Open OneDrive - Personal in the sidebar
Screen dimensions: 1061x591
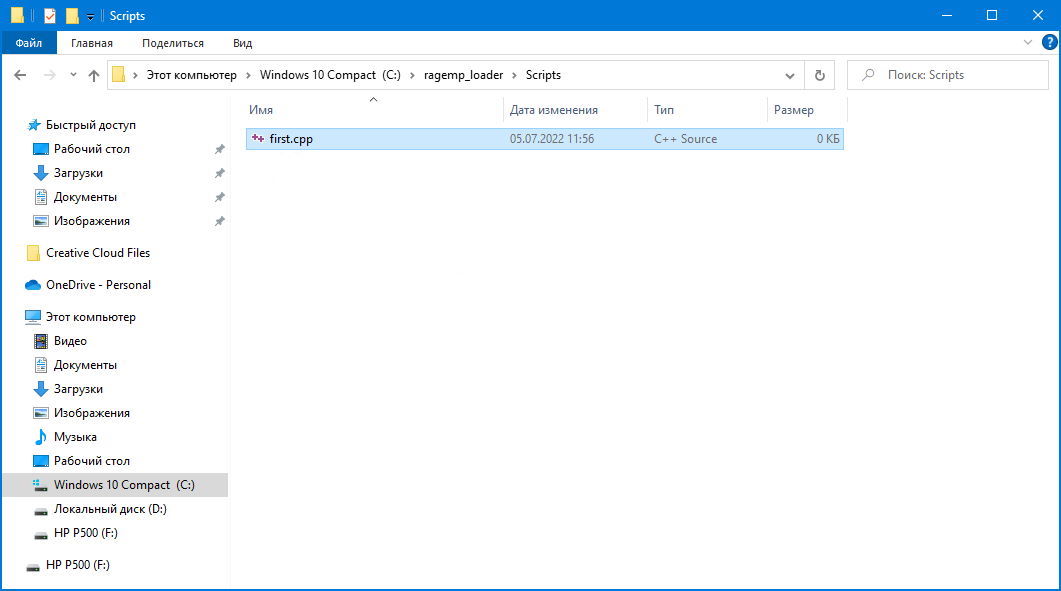[99, 285]
